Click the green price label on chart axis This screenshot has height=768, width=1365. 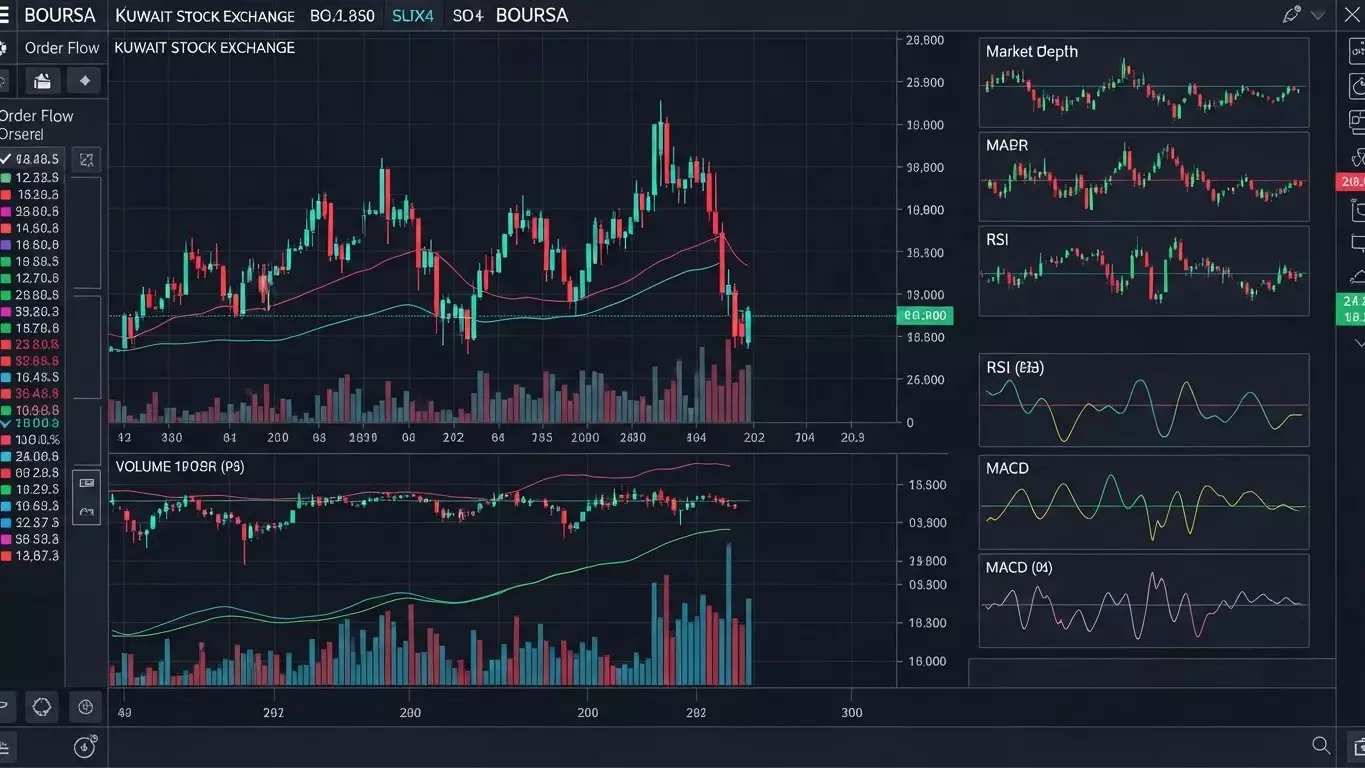click(924, 316)
